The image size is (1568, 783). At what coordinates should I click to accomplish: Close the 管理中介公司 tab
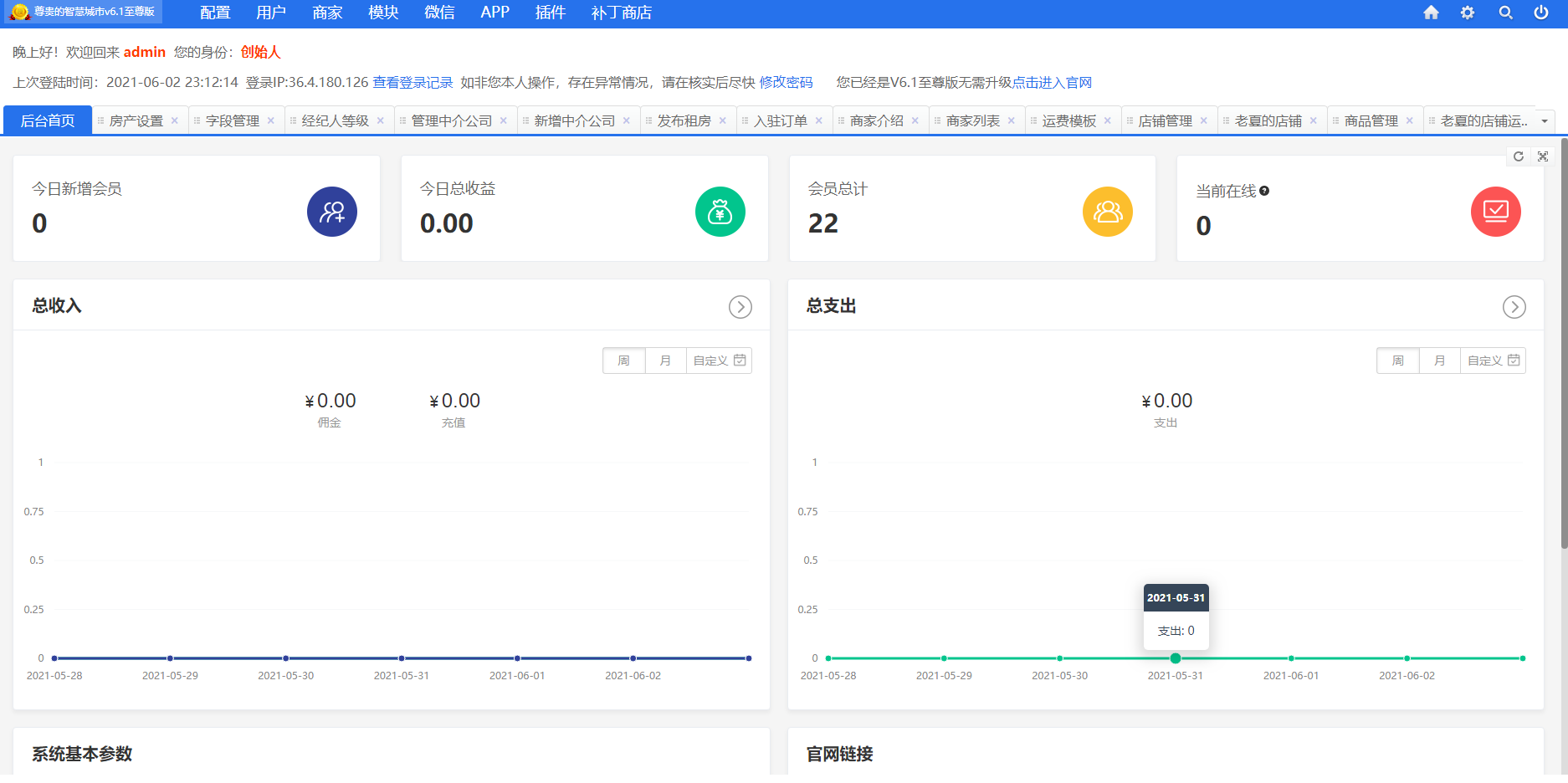(504, 120)
